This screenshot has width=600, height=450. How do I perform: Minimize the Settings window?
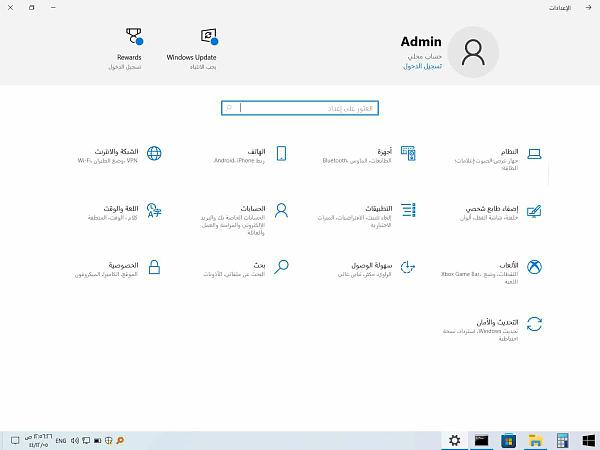(53, 8)
